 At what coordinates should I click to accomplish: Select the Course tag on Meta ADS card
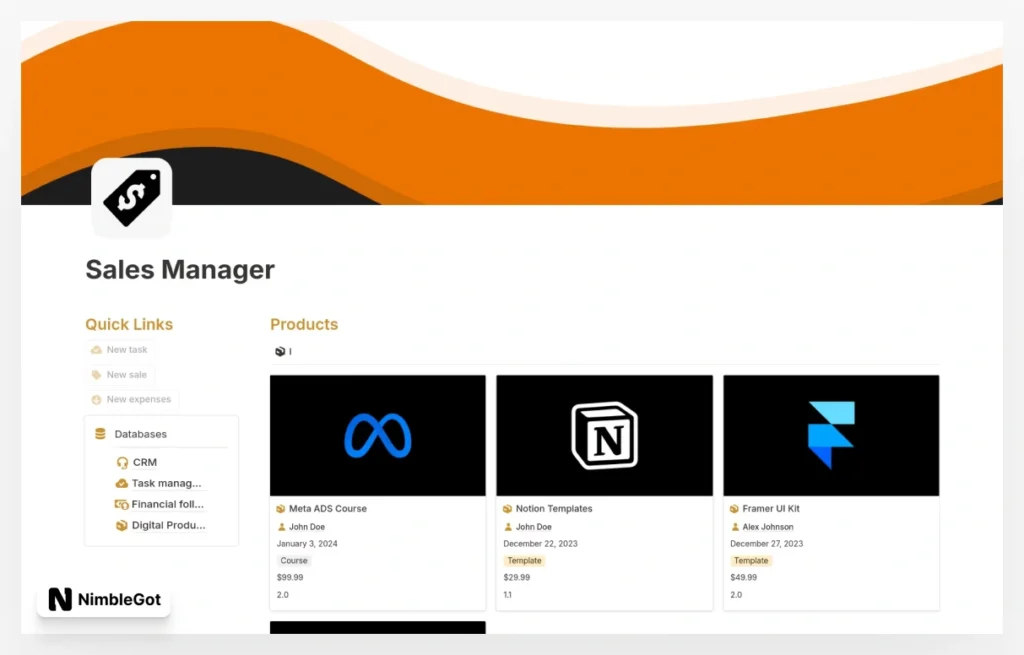[294, 561]
